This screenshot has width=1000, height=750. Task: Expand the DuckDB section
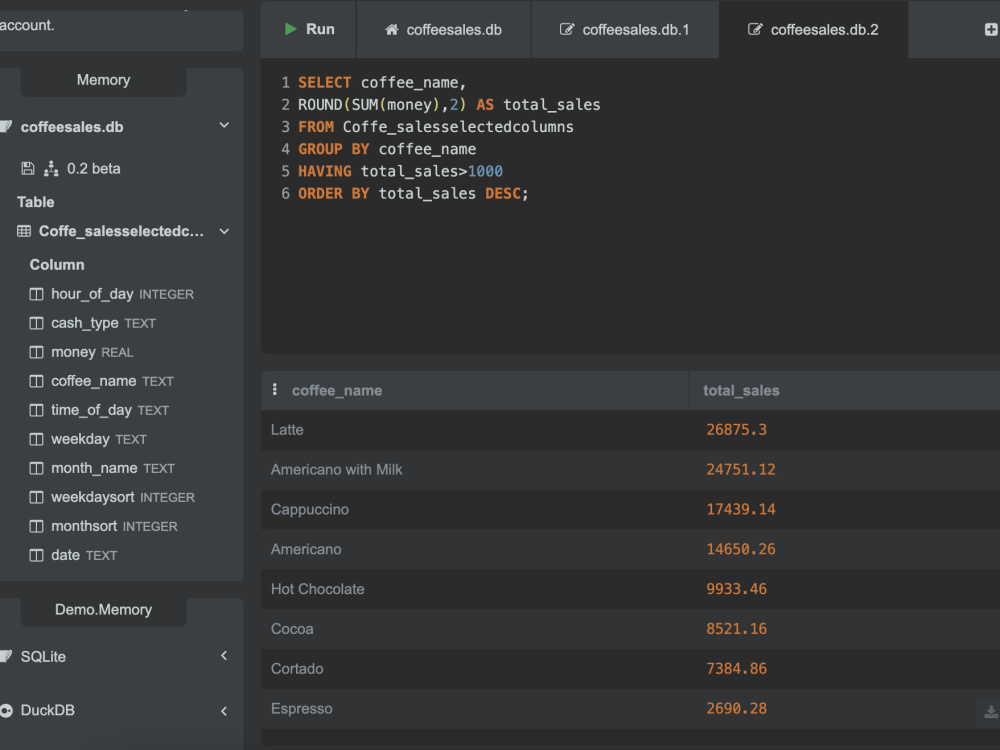[224, 710]
